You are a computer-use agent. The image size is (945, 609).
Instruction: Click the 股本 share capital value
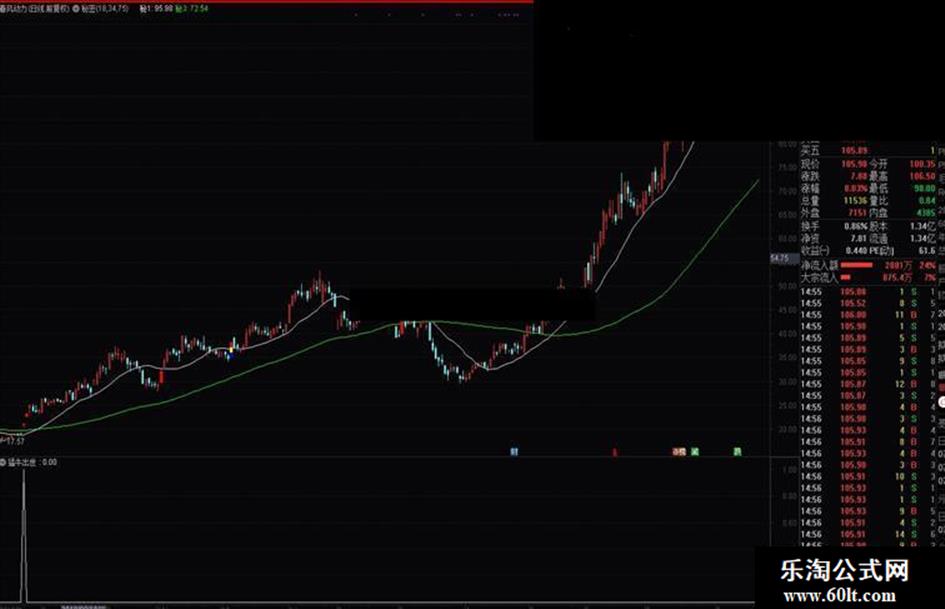(923, 227)
